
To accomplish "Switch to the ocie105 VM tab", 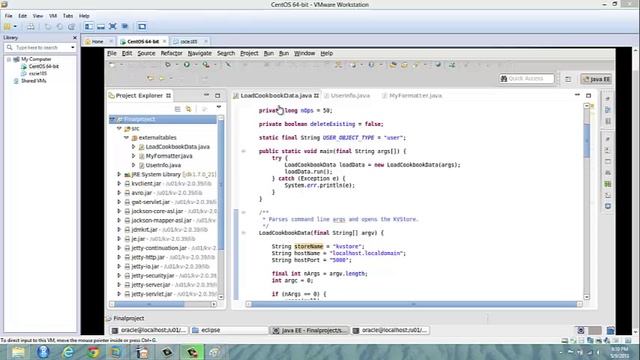I will pos(189,42).
